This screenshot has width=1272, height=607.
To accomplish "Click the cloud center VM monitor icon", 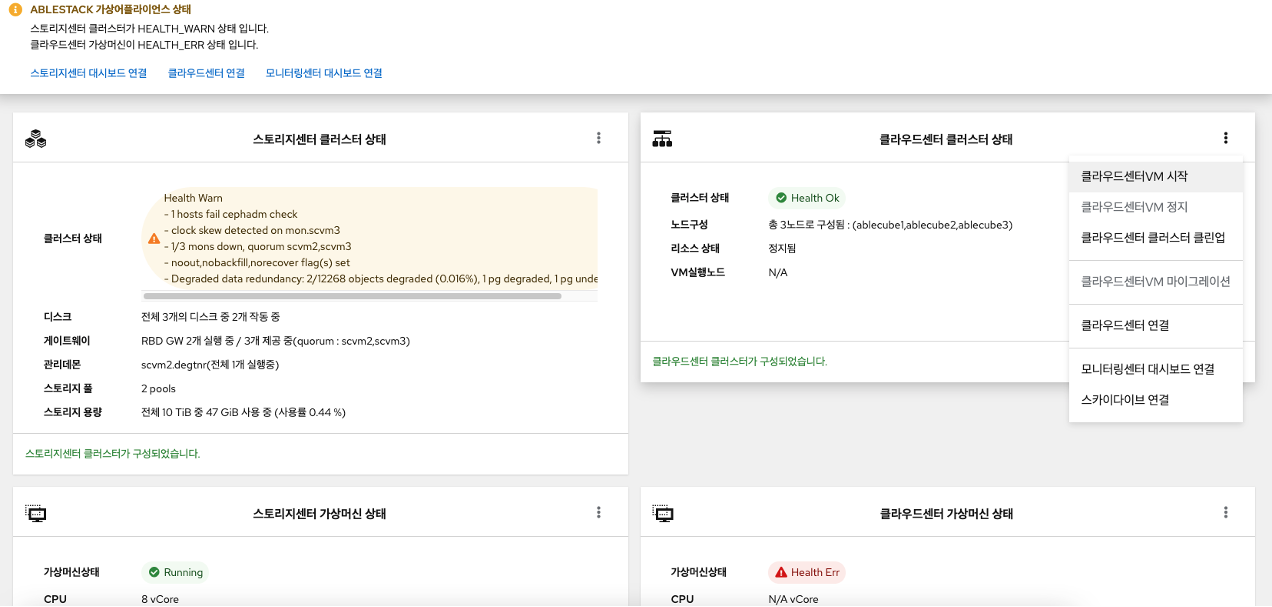I will (x=662, y=513).
